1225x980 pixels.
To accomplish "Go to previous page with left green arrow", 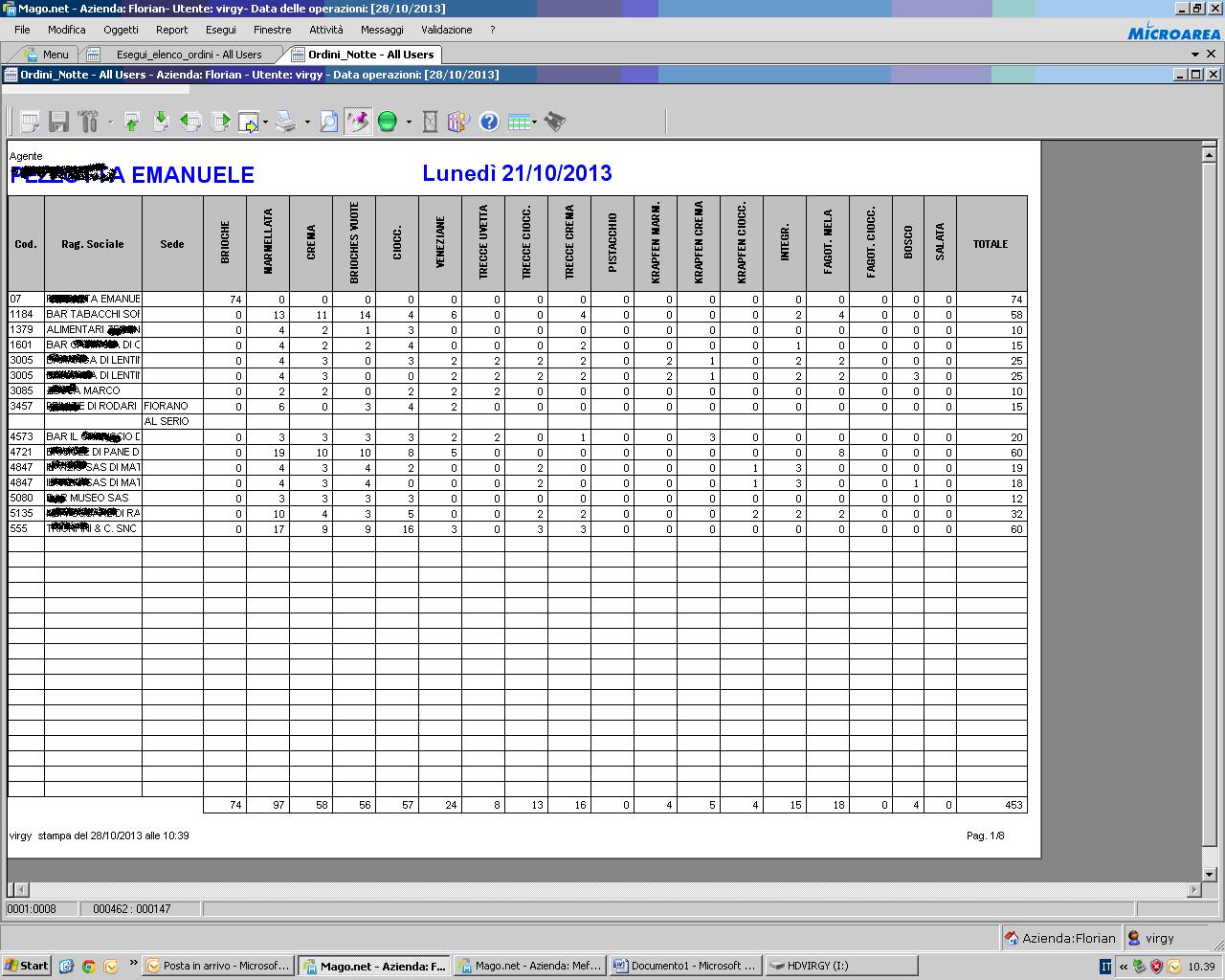I will (x=190, y=122).
